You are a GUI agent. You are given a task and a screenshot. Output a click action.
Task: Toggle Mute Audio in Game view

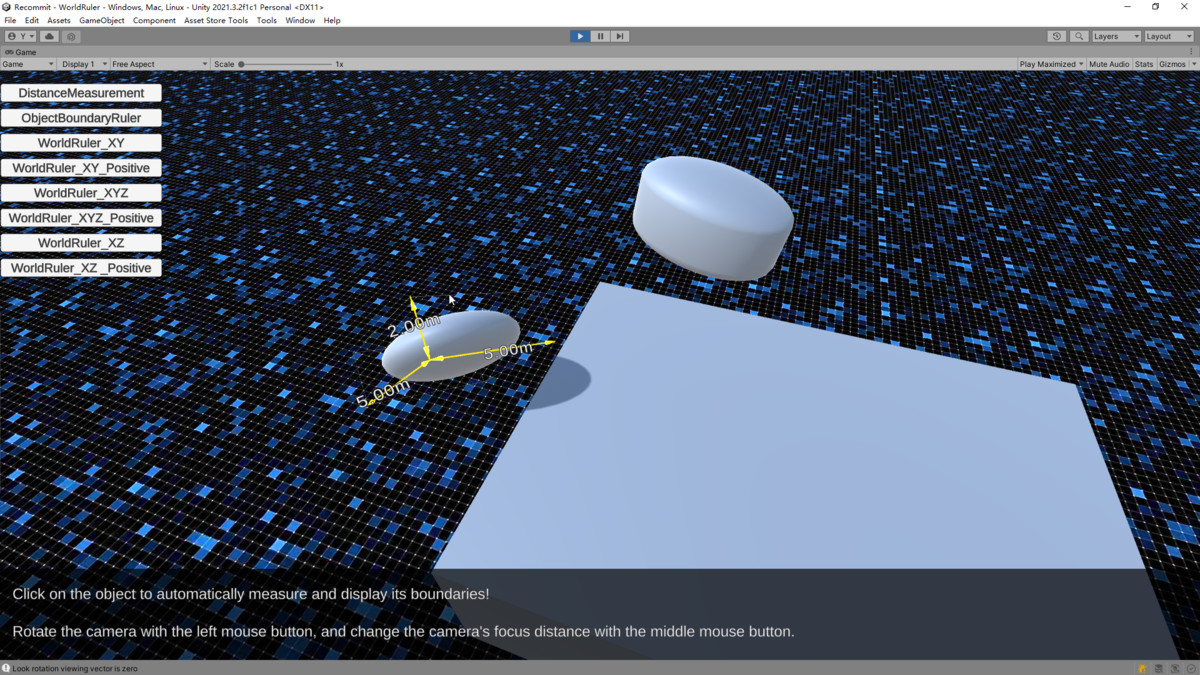coord(1108,64)
